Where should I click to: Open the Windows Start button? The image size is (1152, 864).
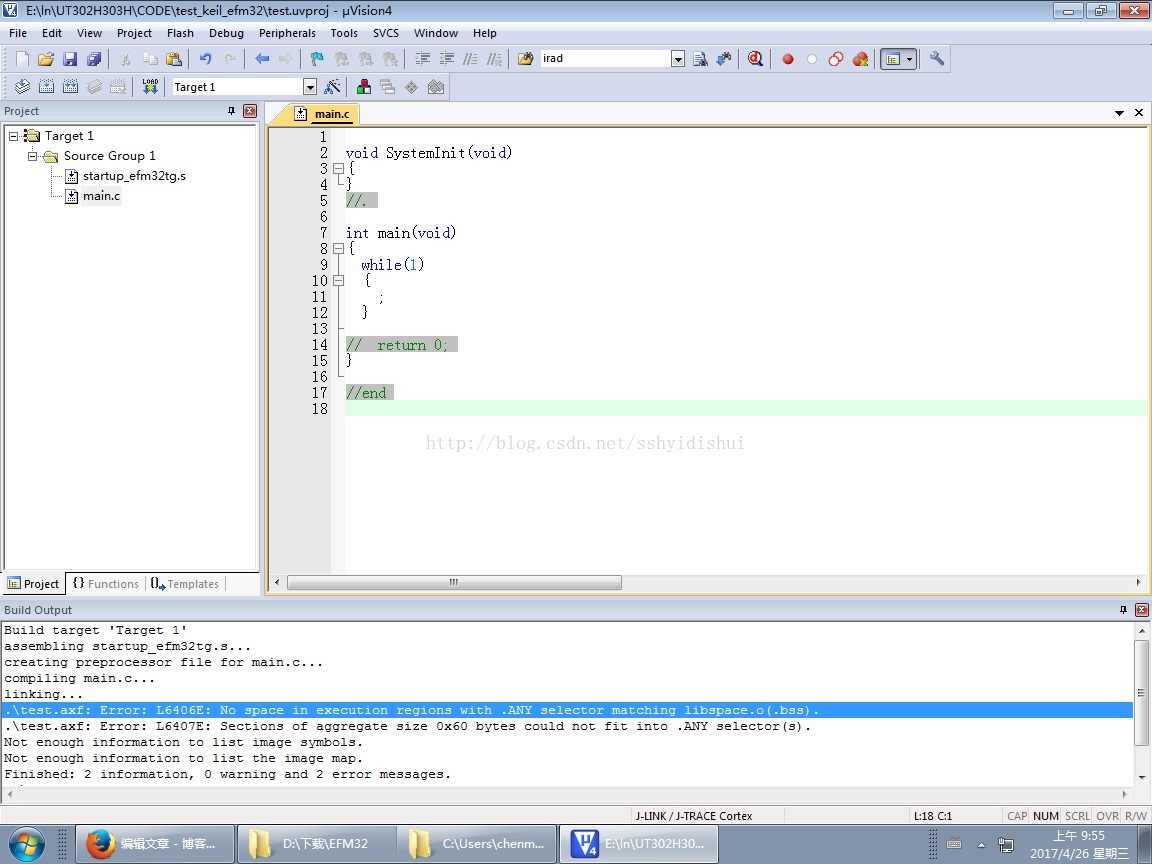click(26, 845)
